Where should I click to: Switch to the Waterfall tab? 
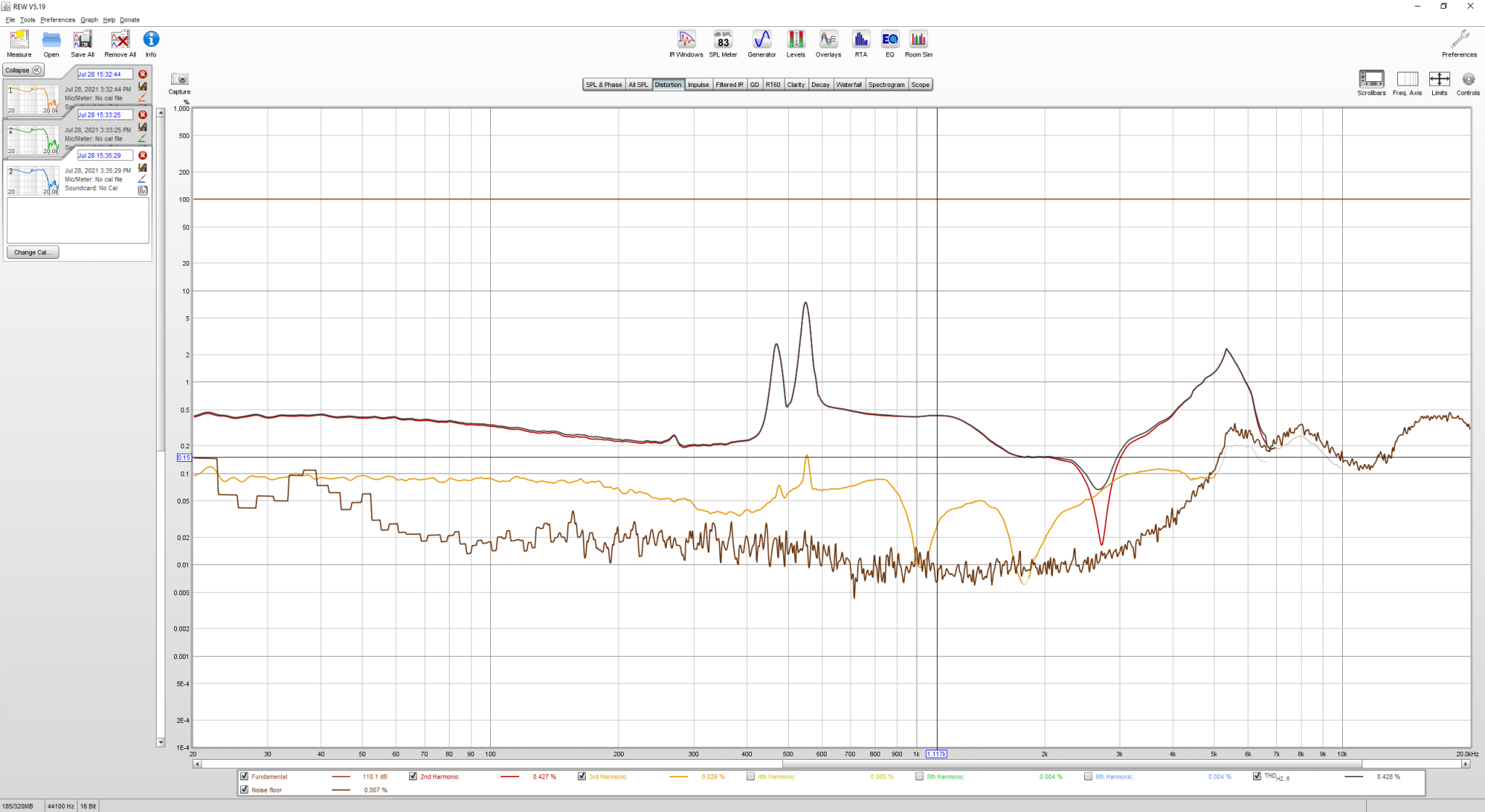(x=848, y=85)
